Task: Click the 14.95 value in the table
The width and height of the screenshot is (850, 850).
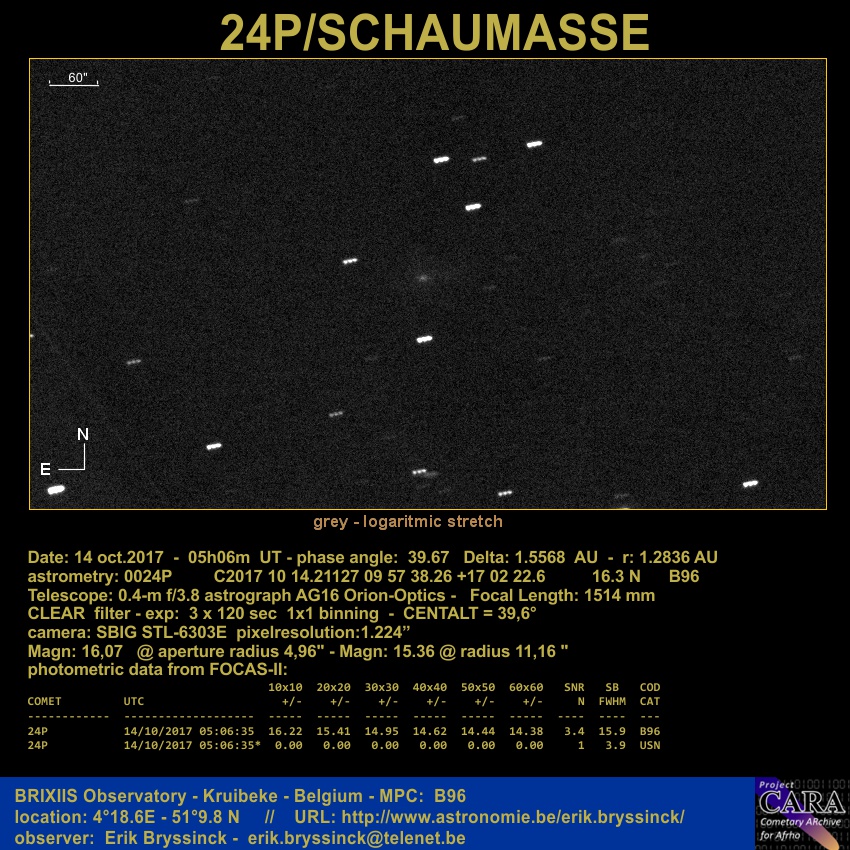Action: [x=382, y=731]
